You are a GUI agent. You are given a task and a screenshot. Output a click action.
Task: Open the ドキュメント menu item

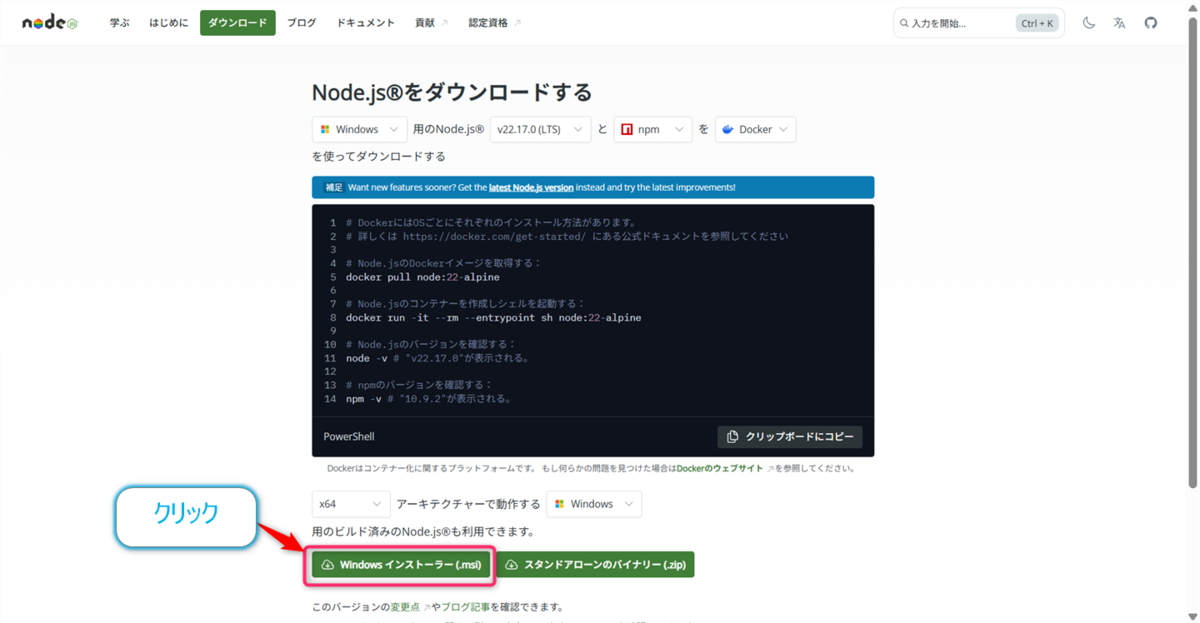tap(366, 23)
